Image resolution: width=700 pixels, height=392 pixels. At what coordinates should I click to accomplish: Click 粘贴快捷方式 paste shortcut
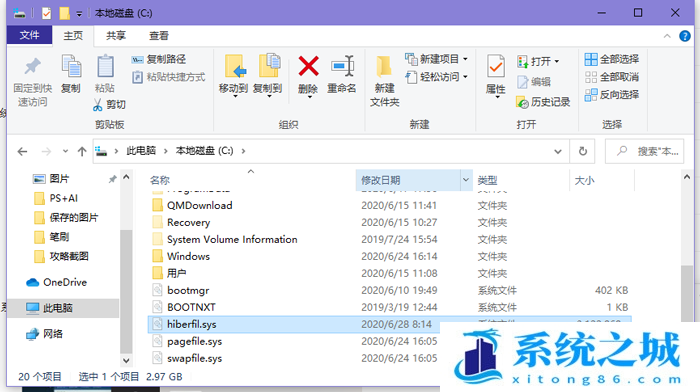pyautogui.click(x=169, y=77)
